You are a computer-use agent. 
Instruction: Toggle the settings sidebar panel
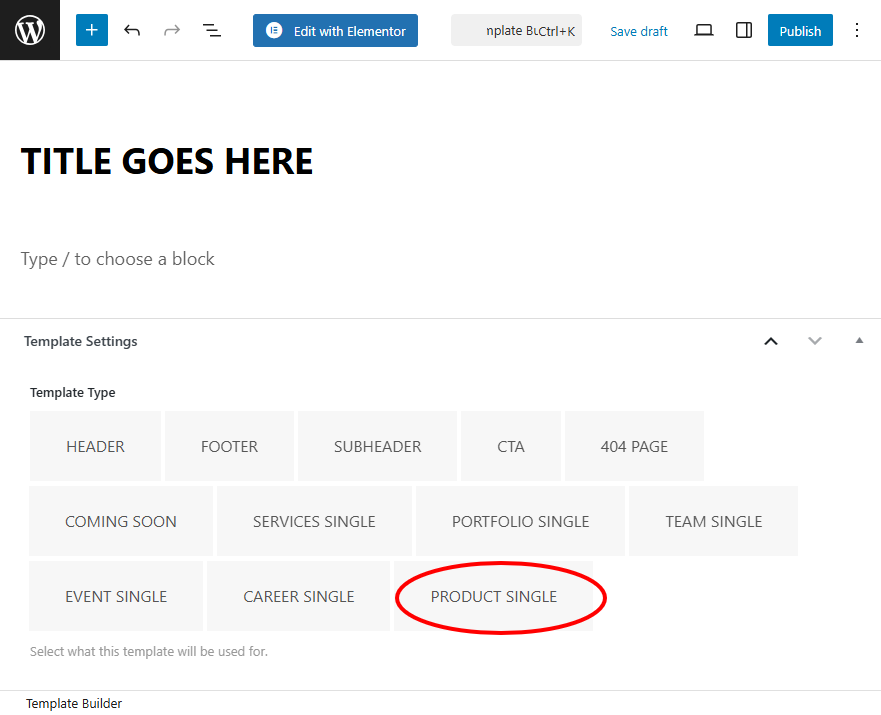pos(743,30)
